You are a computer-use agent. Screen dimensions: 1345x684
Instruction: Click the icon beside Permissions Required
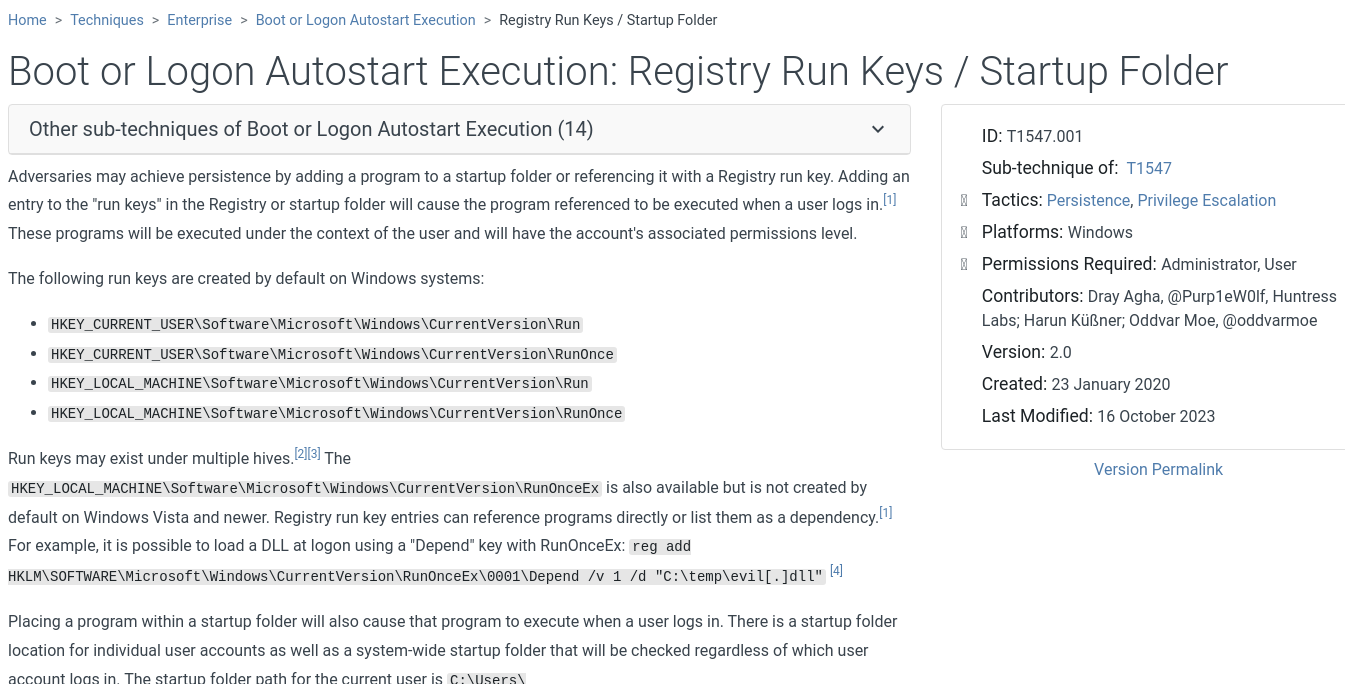(x=964, y=264)
